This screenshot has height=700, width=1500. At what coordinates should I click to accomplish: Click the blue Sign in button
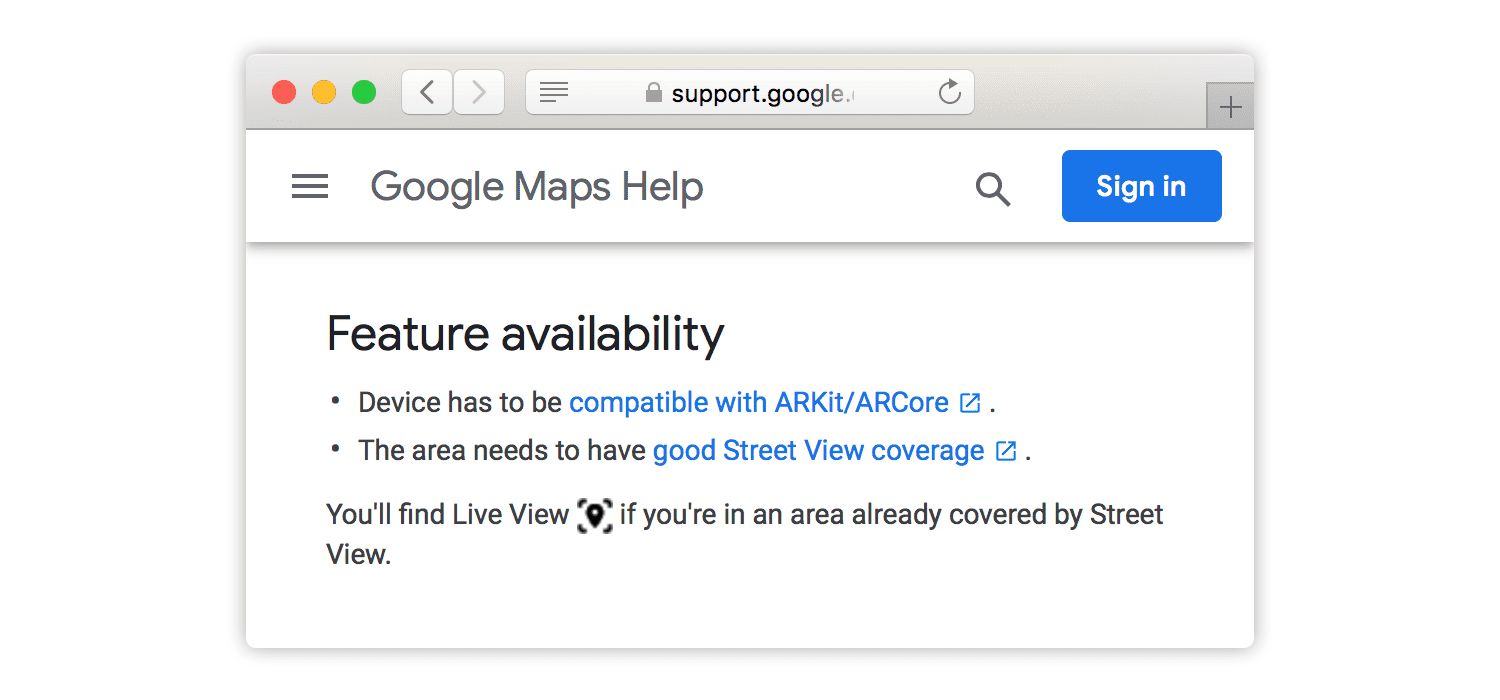pyautogui.click(x=1141, y=186)
